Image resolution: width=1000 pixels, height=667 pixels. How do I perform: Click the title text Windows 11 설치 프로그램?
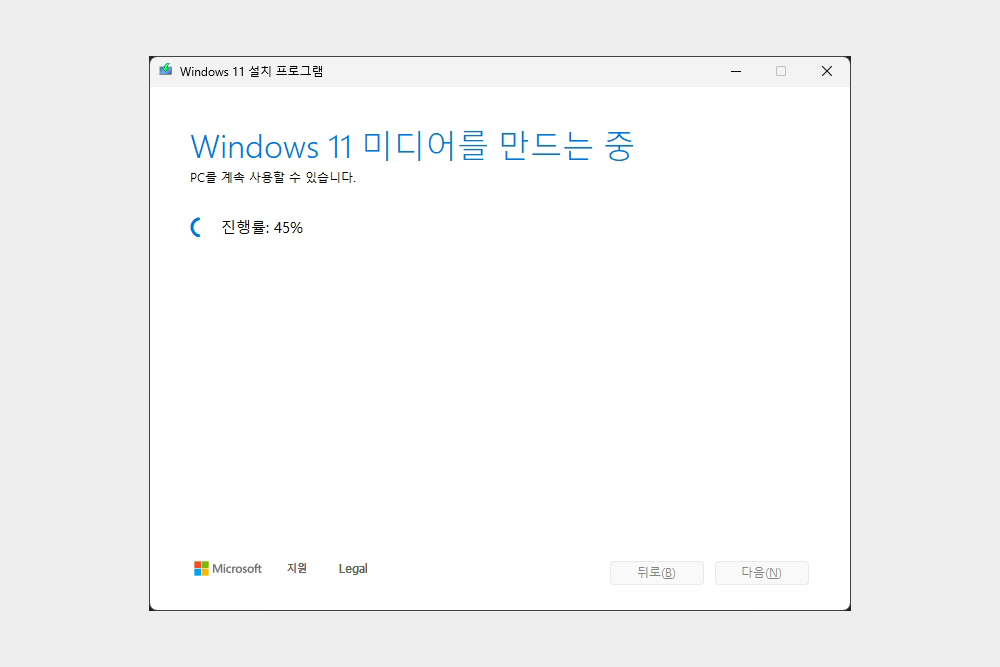pyautogui.click(x=251, y=71)
